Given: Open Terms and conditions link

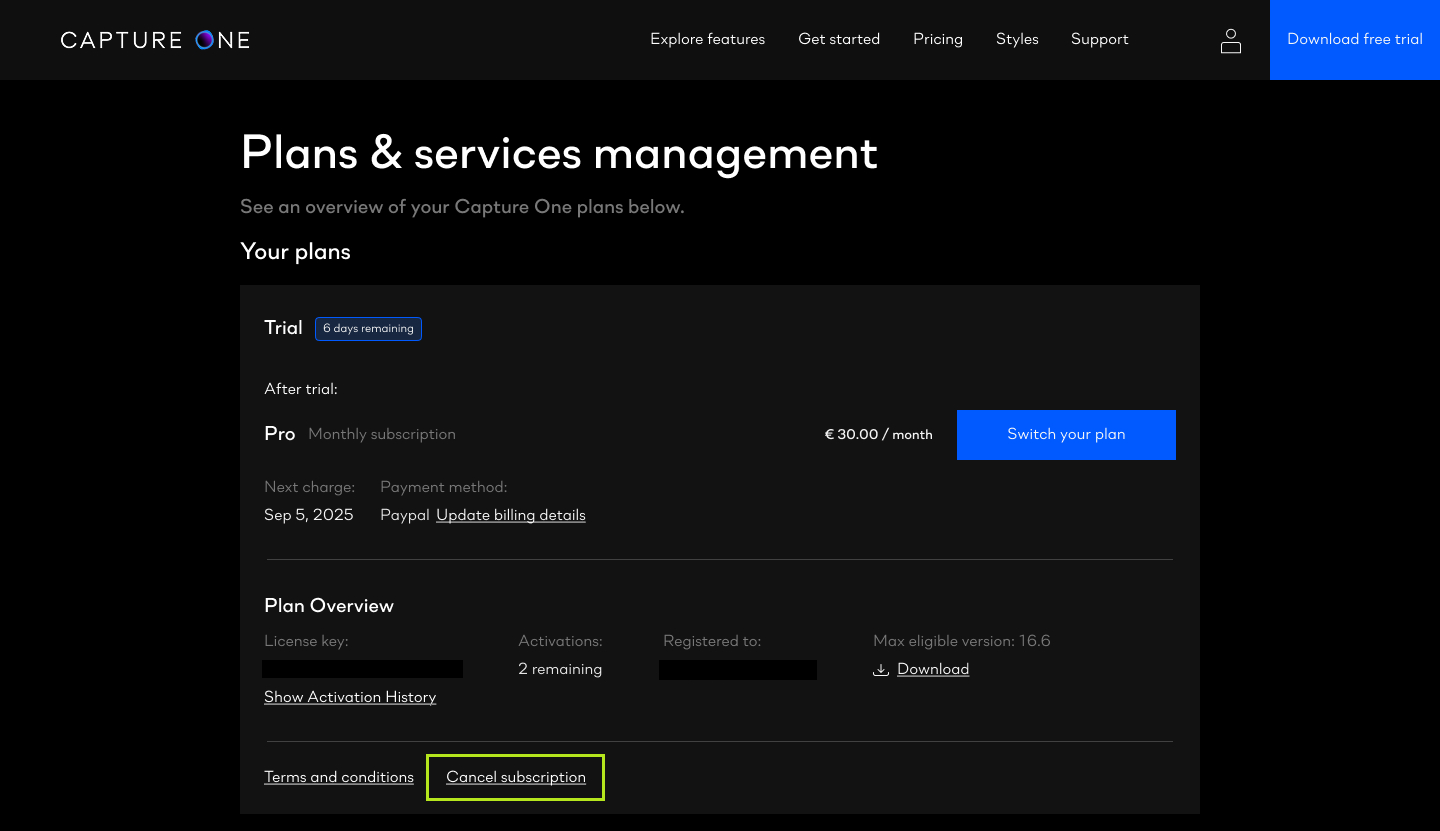Looking at the screenshot, I should (x=339, y=777).
